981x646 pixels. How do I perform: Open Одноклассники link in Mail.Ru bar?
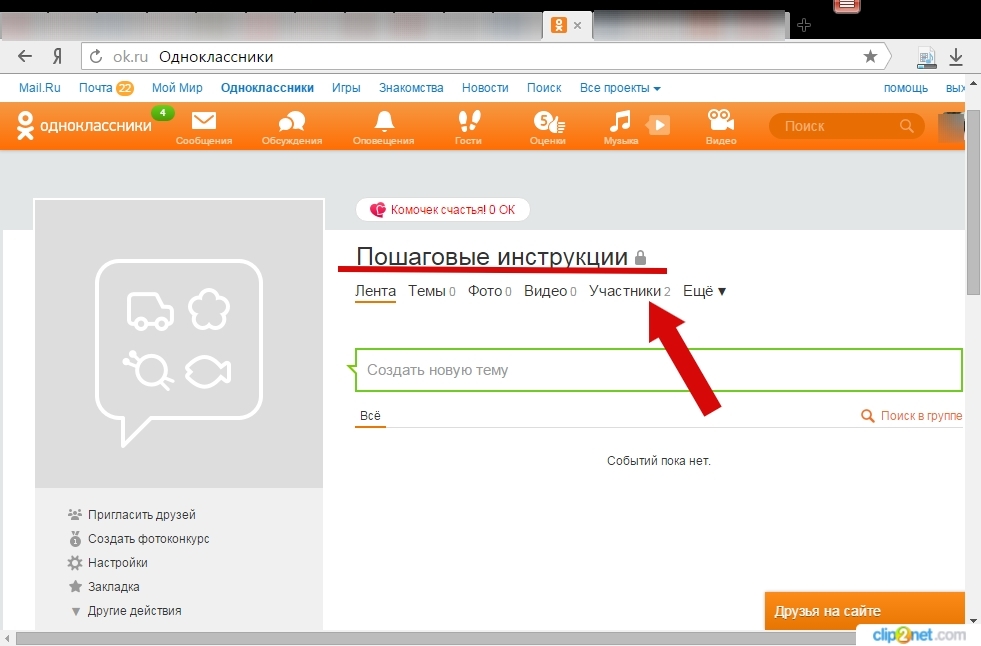point(267,88)
